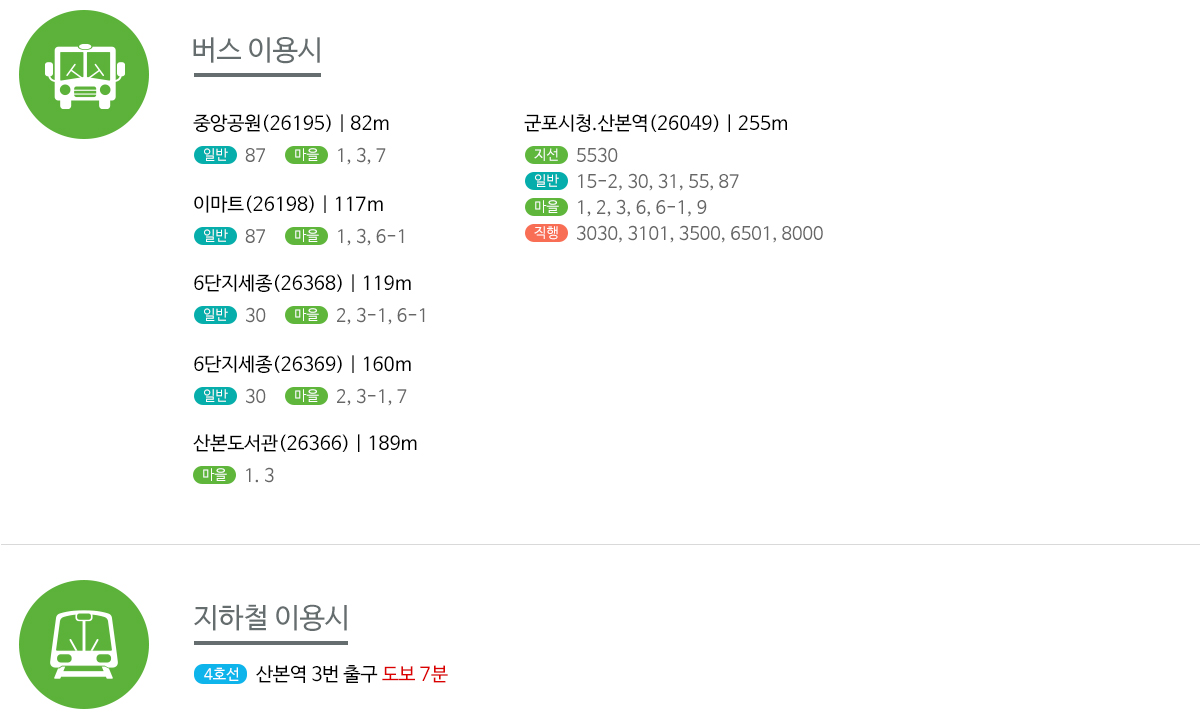Click the red 도보 7분 text
The width and height of the screenshot is (1200, 719).
pos(415,674)
